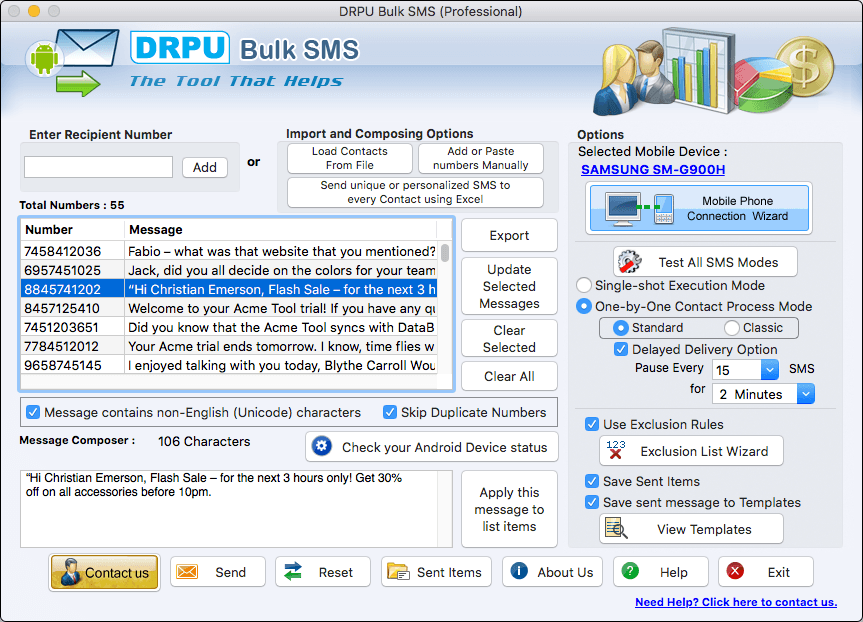Open Need Help contact us link
Image resolution: width=863 pixels, height=622 pixels.
(736, 602)
